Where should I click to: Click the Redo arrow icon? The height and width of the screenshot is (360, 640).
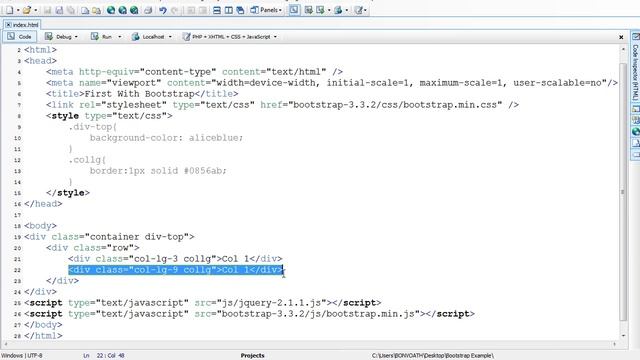(174, 10)
